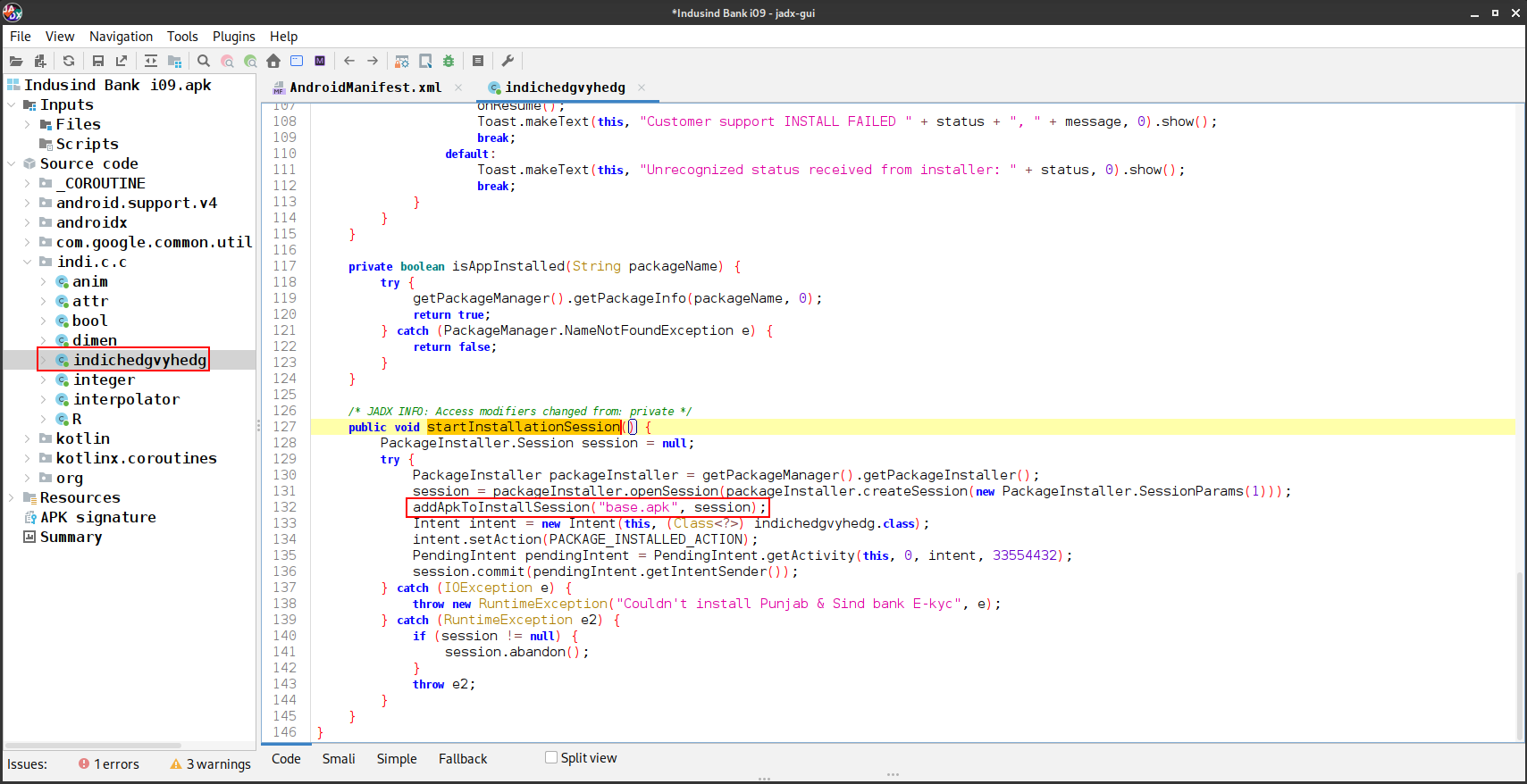Collapse the Inputs tree node

point(12,104)
